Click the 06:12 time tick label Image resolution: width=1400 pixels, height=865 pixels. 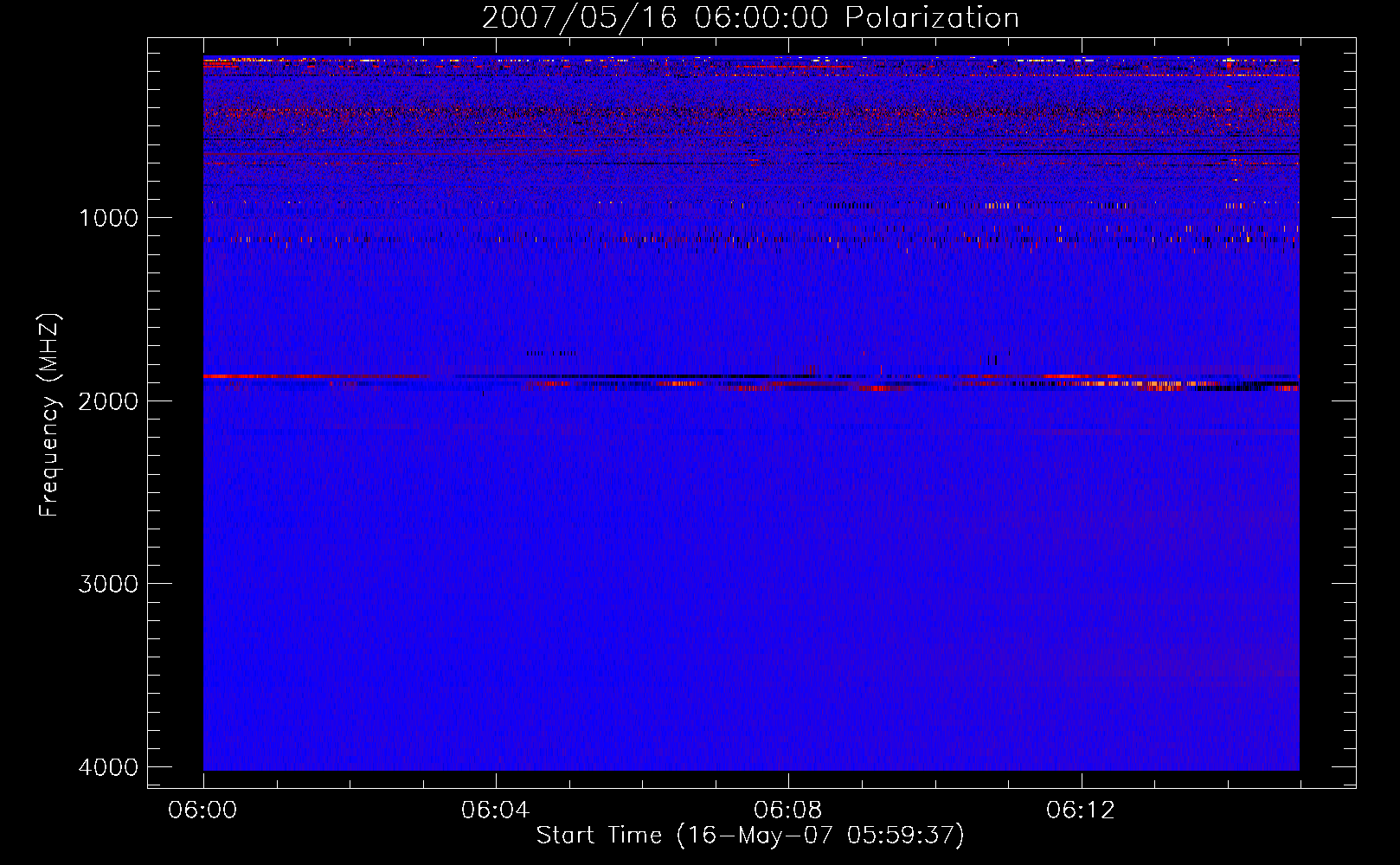tap(1081, 811)
